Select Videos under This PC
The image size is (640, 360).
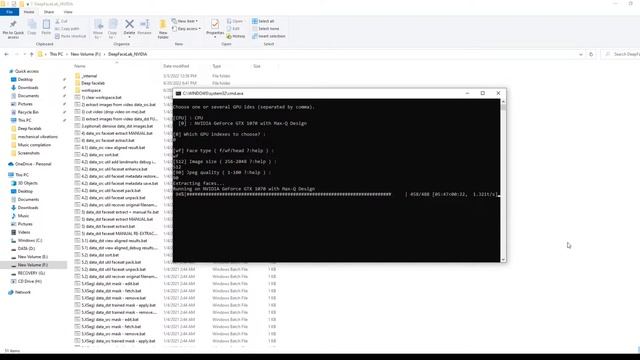click(24, 232)
